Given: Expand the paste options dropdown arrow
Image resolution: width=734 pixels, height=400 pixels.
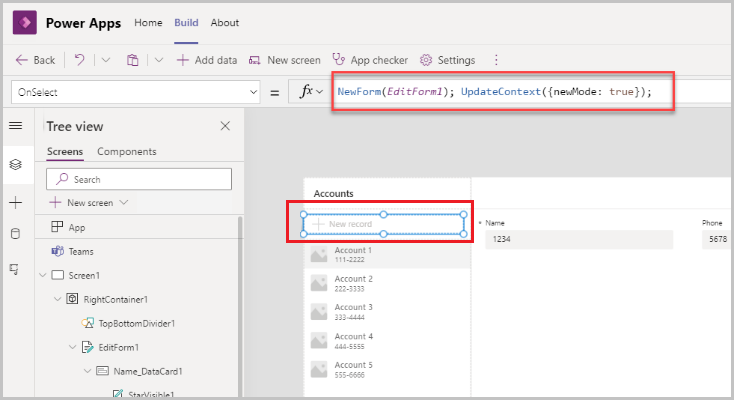Looking at the screenshot, I should (159, 60).
